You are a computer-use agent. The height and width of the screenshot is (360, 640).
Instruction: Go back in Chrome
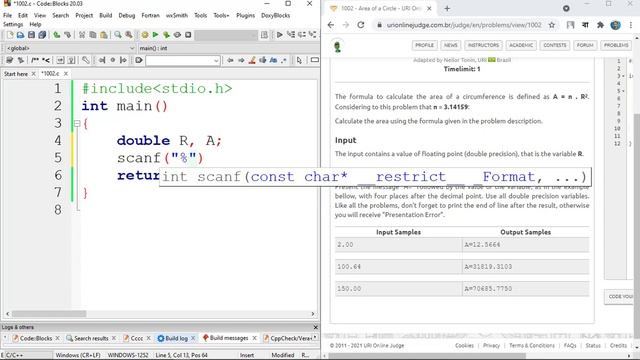[331, 25]
